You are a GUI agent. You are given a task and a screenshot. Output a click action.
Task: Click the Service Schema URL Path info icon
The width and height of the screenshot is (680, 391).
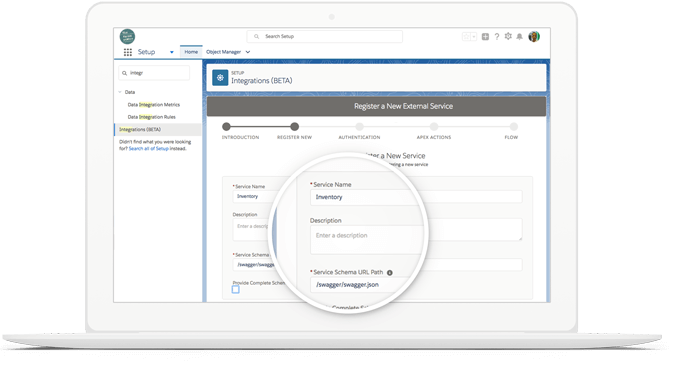tap(389, 273)
